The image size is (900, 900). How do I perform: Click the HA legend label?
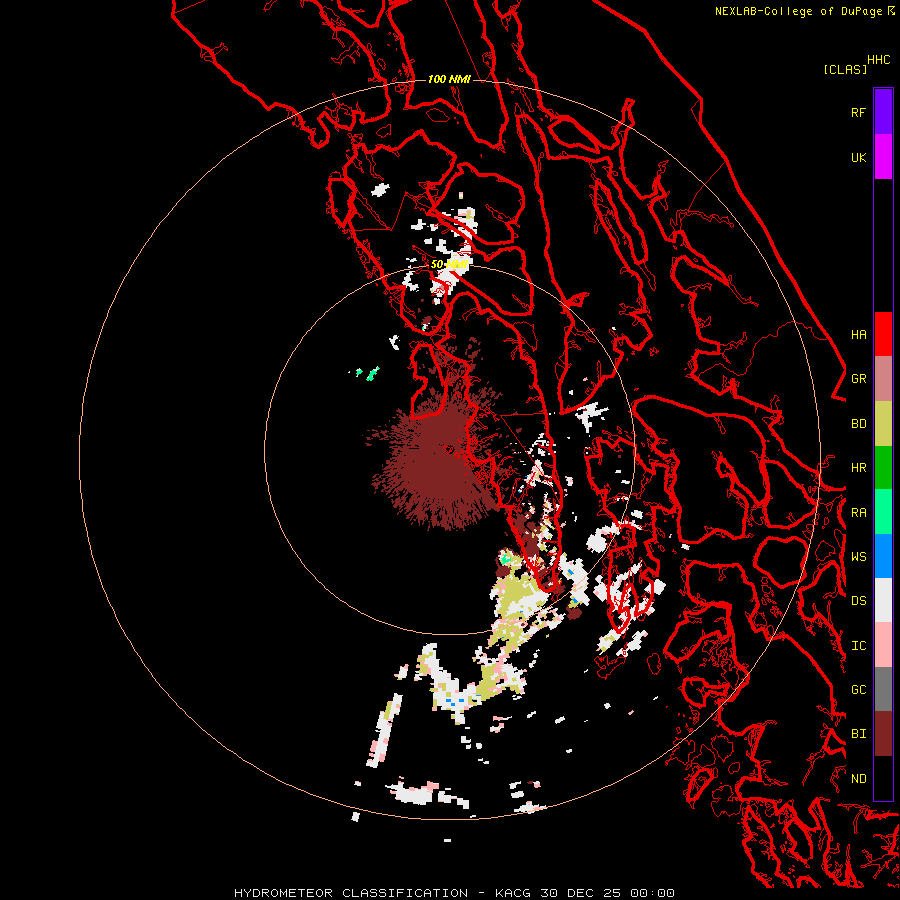coord(858,334)
